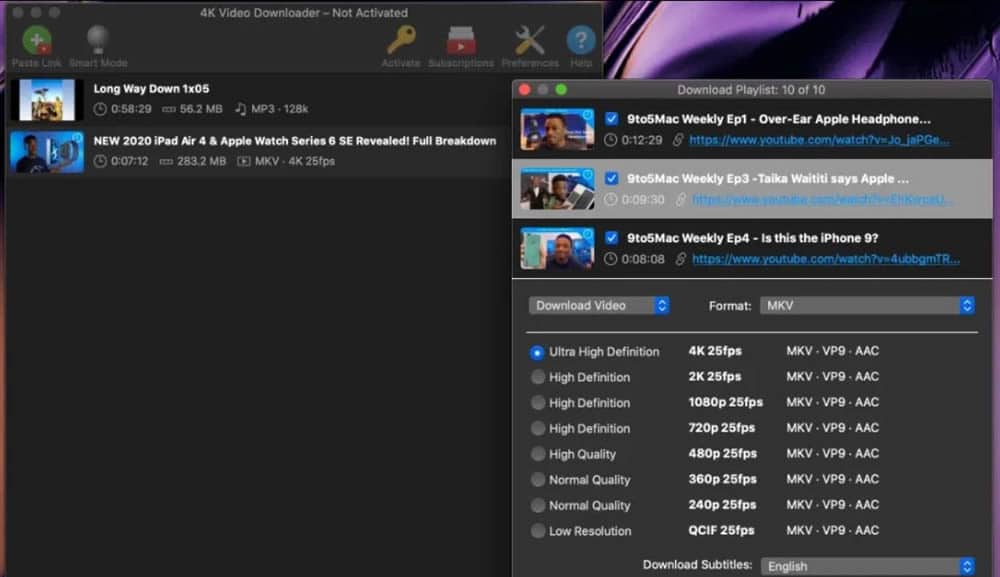Click link icon for 9to5Mac Weekly Ep1
Viewport: 1000px width, 577px height.
click(678, 140)
